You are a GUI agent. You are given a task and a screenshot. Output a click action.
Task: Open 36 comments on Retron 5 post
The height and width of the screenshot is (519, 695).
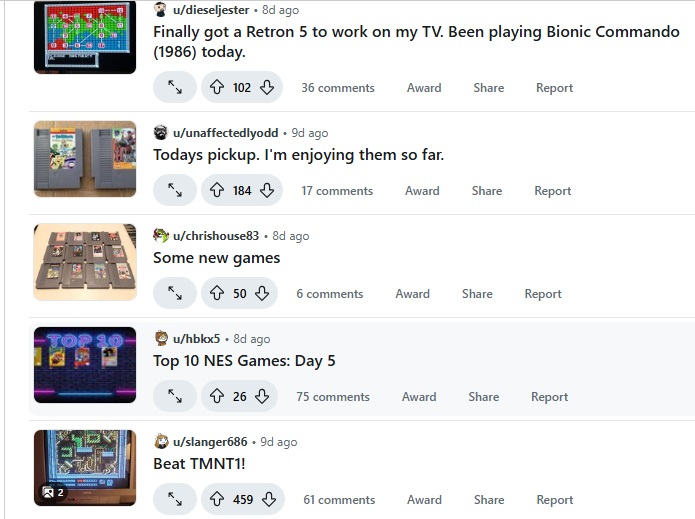338,88
